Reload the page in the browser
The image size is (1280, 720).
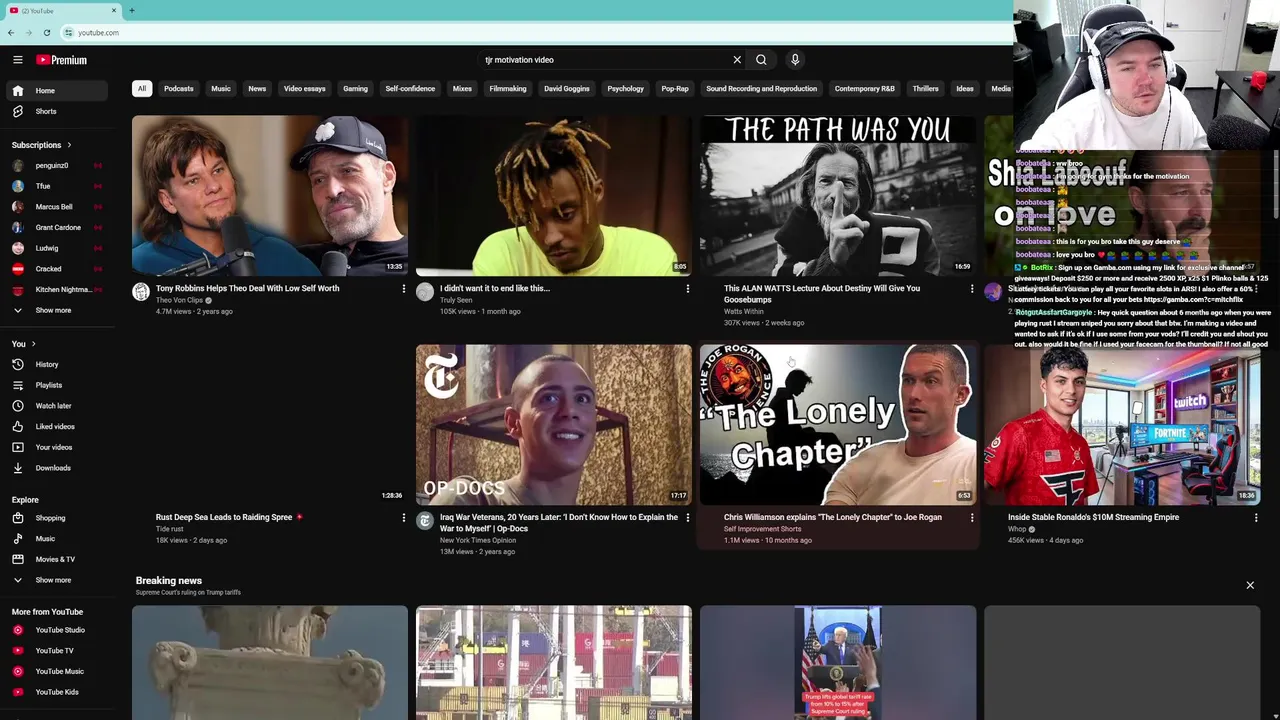coord(47,33)
